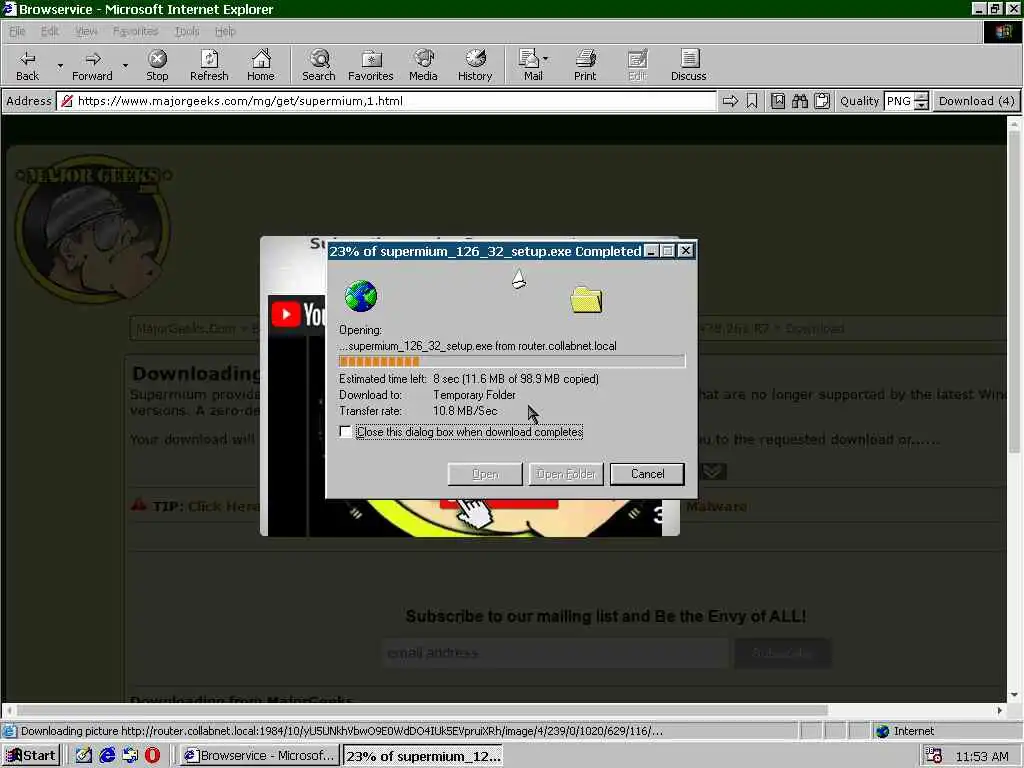Click the globe icon in download dialog
This screenshot has height=768, width=1024.
[x=360, y=296]
